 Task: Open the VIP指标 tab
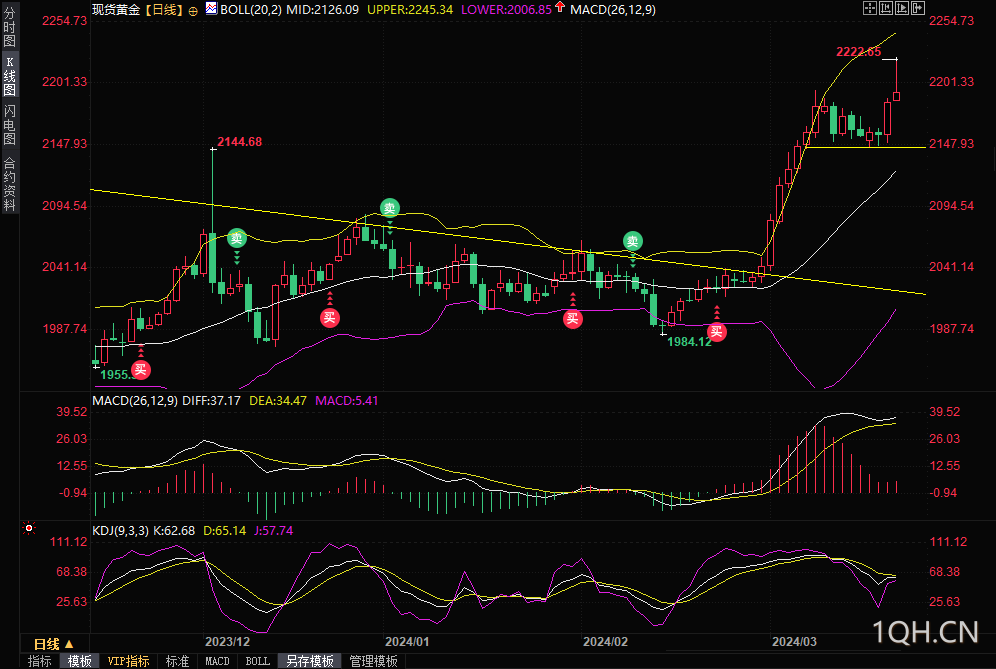click(128, 661)
